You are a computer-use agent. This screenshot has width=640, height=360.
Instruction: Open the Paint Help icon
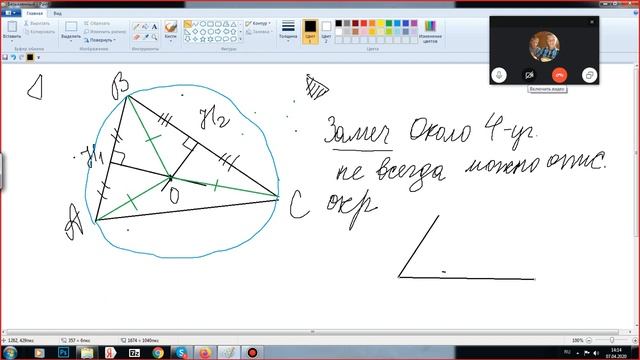pos(636,13)
